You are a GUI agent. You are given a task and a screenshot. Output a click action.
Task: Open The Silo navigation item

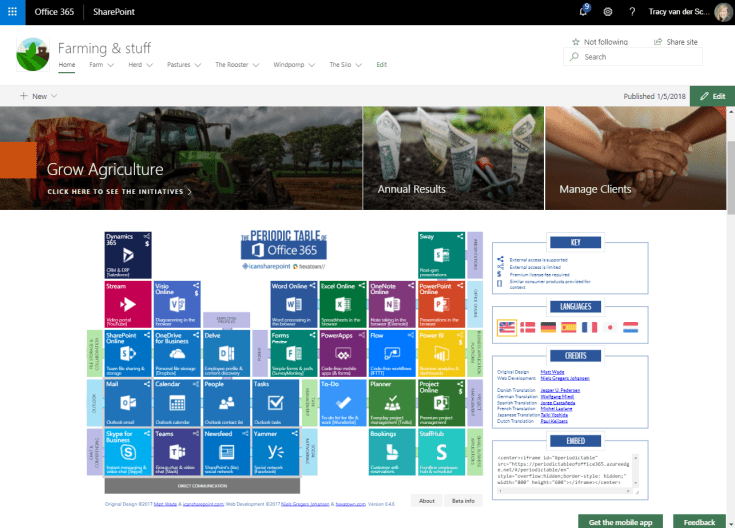click(345, 64)
